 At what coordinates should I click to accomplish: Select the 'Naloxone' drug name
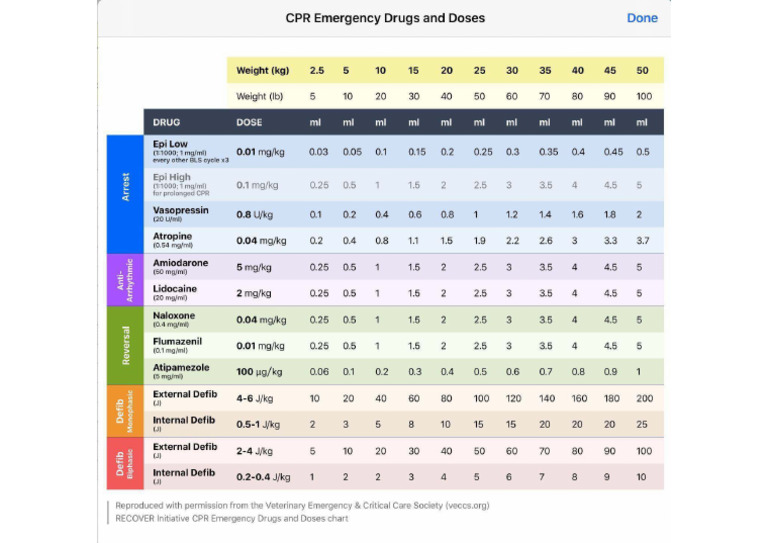[x=174, y=315]
